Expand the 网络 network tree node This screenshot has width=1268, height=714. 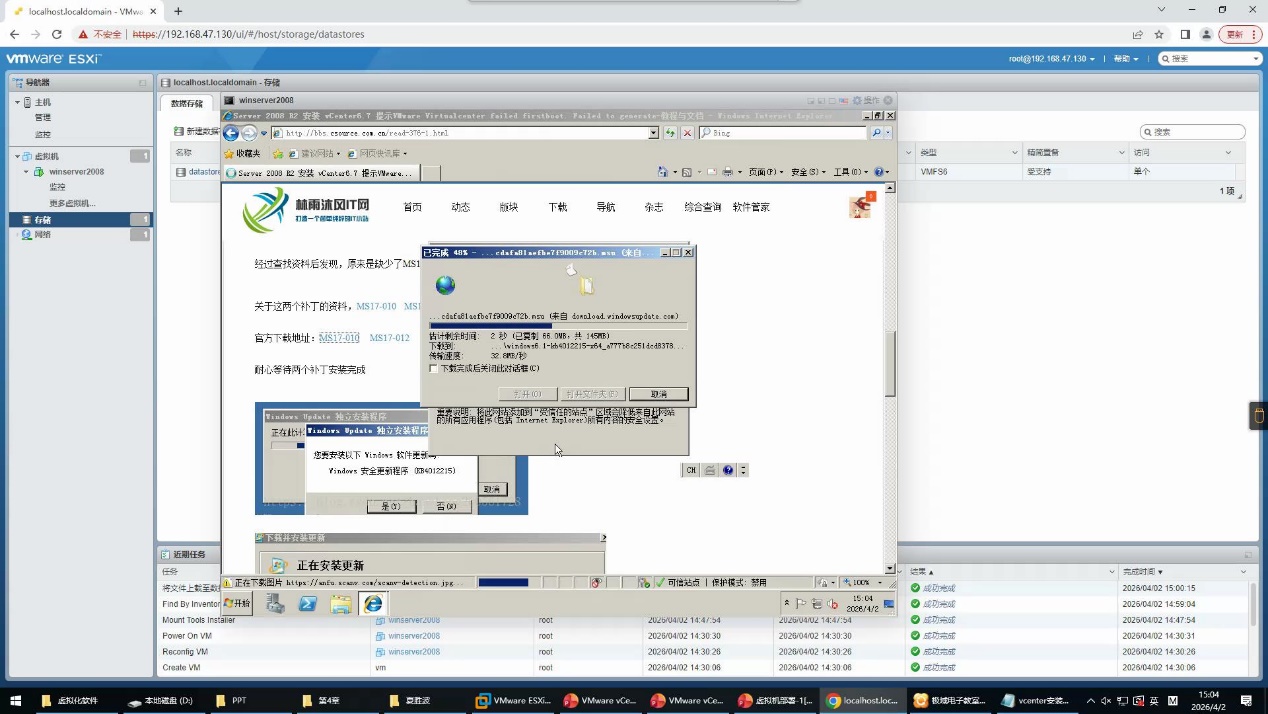(17, 234)
